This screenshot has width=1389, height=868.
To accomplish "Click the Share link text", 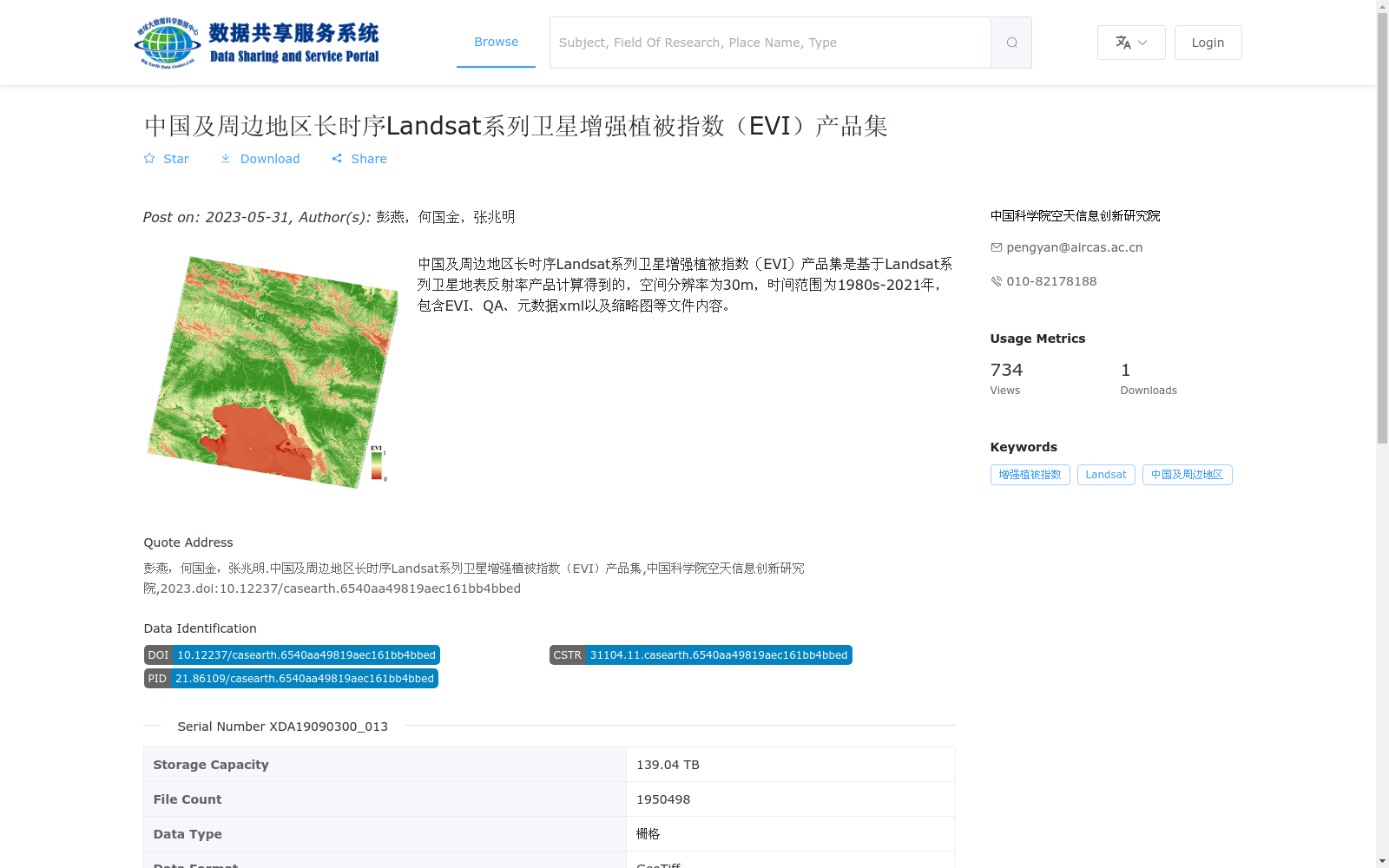I will pos(369,159).
